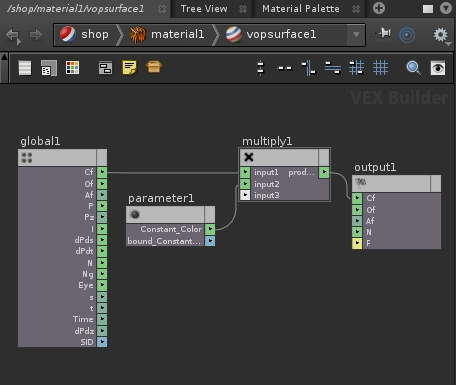Toggle list mode display icon
The image size is (456, 385).
pyautogui.click(x=25, y=68)
